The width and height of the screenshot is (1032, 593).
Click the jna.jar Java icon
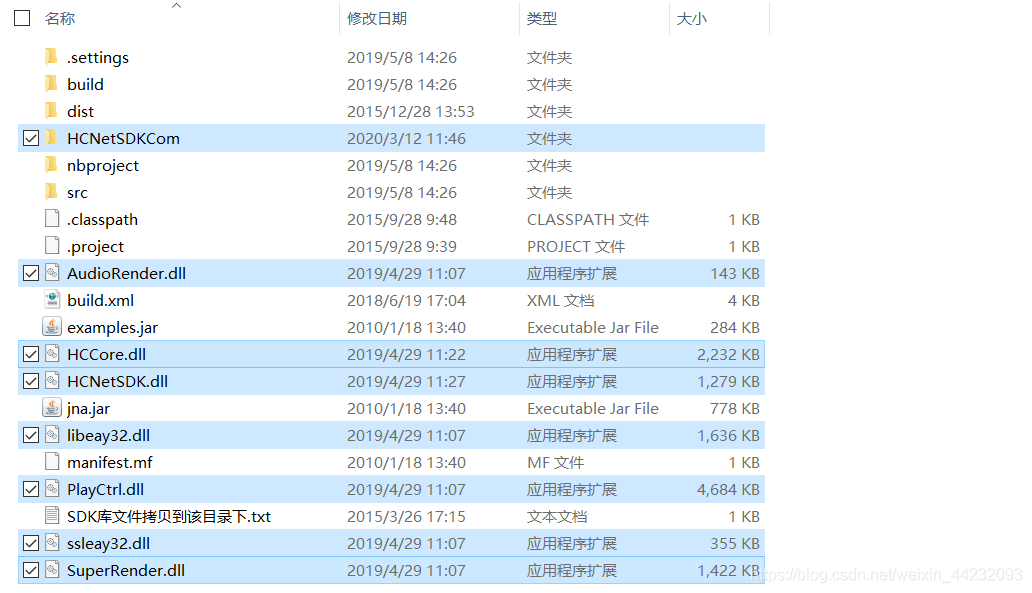tap(52, 407)
